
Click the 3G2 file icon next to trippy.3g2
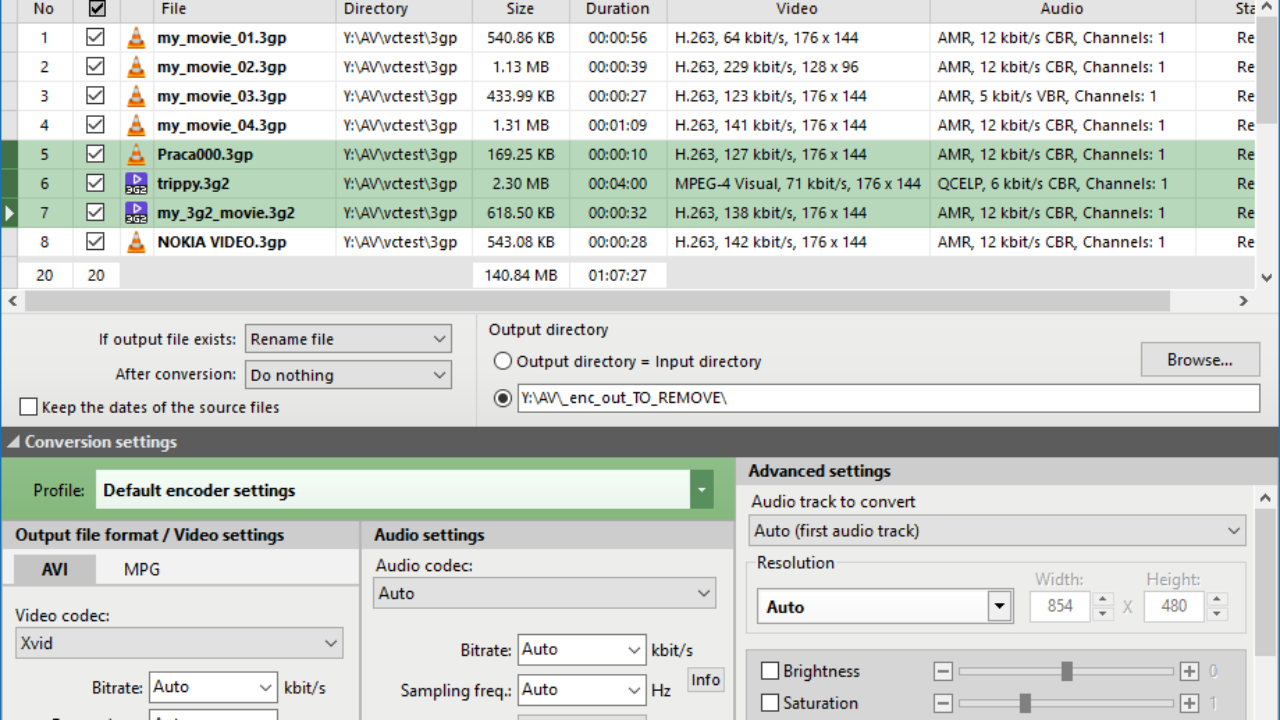(136, 184)
